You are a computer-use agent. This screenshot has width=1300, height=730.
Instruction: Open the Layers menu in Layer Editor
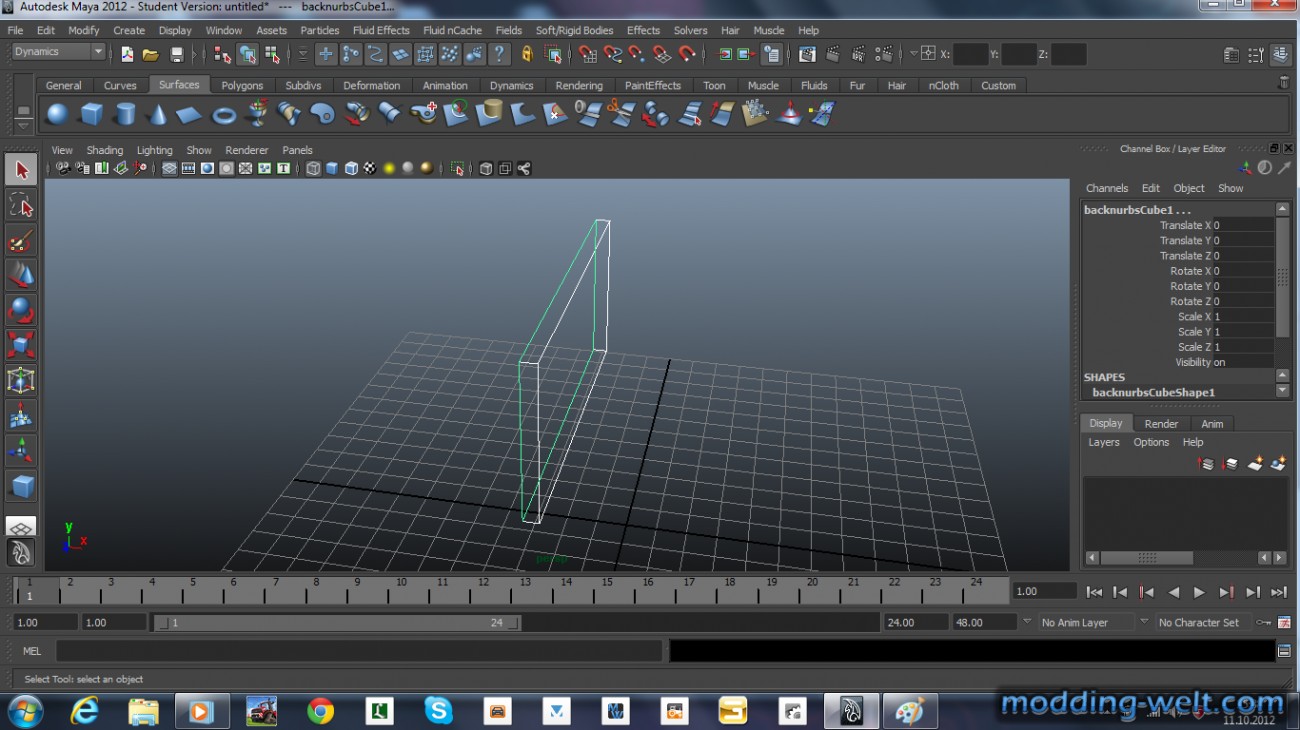tap(1104, 442)
